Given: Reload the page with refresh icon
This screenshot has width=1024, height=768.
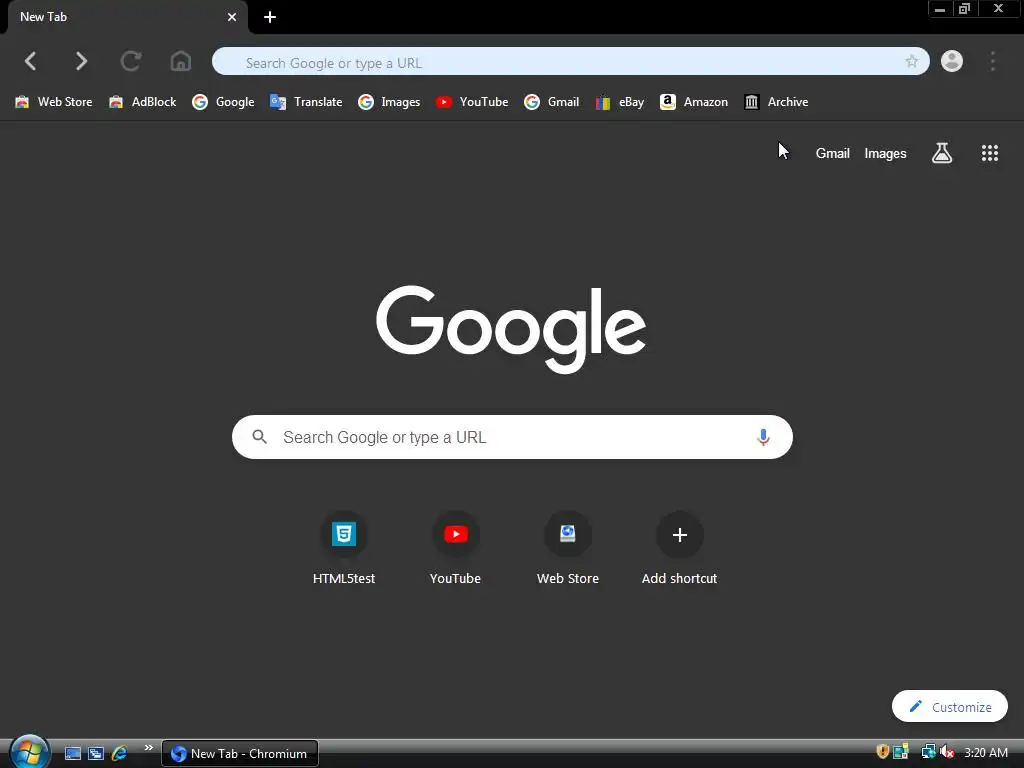Looking at the screenshot, I should coord(131,61).
